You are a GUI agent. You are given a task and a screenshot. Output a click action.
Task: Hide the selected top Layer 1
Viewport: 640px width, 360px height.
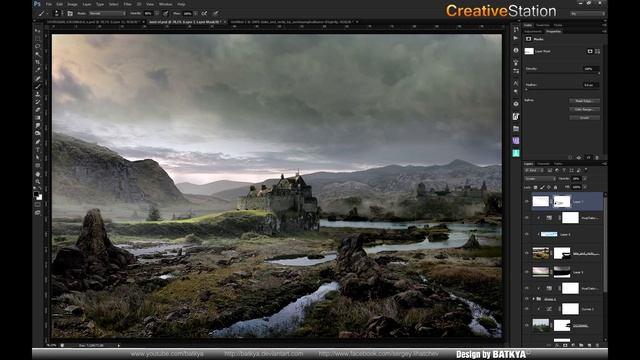(527, 201)
